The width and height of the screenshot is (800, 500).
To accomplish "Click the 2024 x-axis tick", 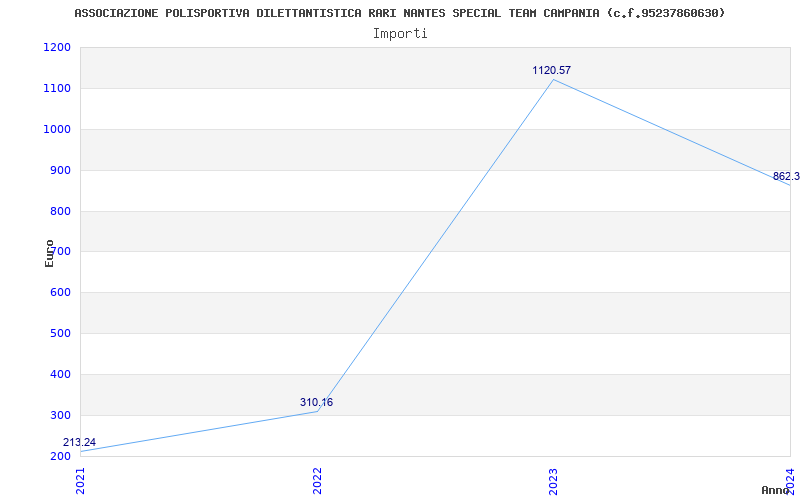I will [790, 480].
